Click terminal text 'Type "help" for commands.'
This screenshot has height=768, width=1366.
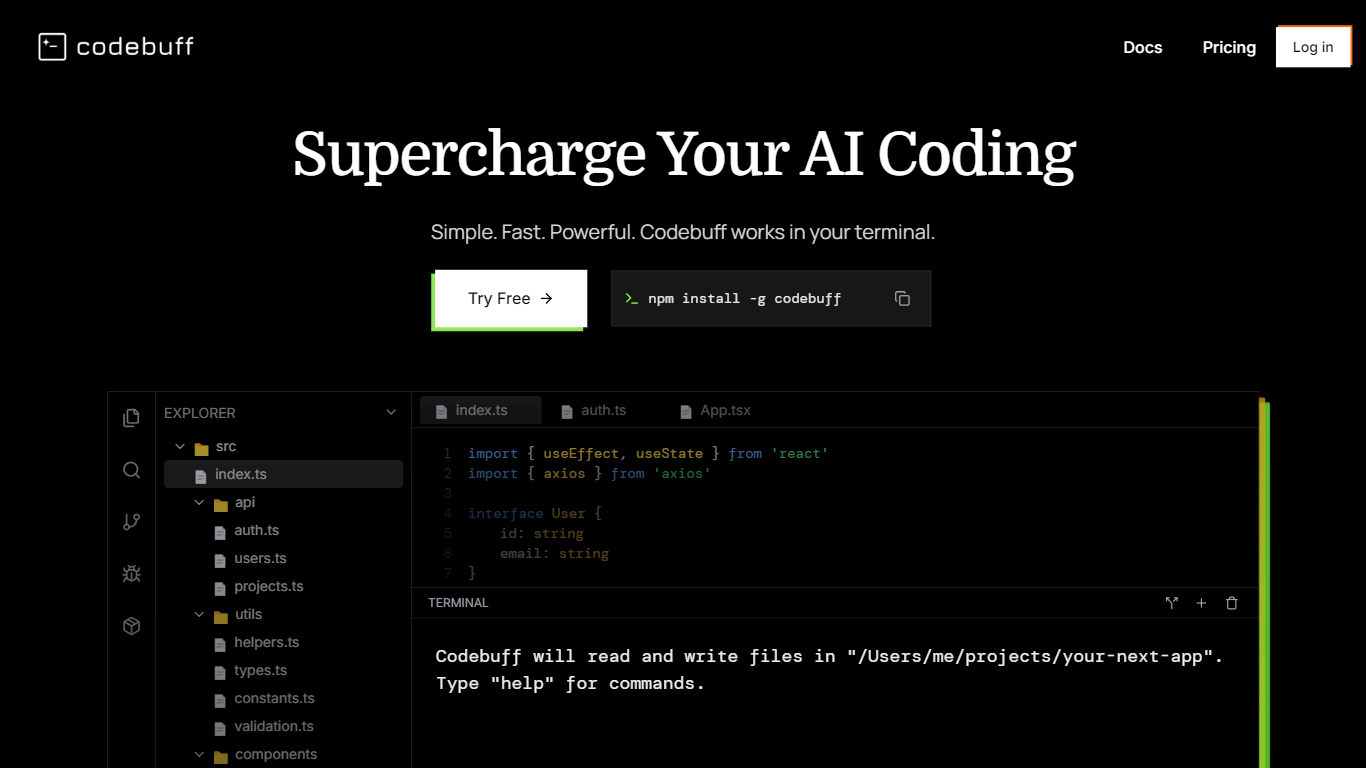(x=570, y=684)
